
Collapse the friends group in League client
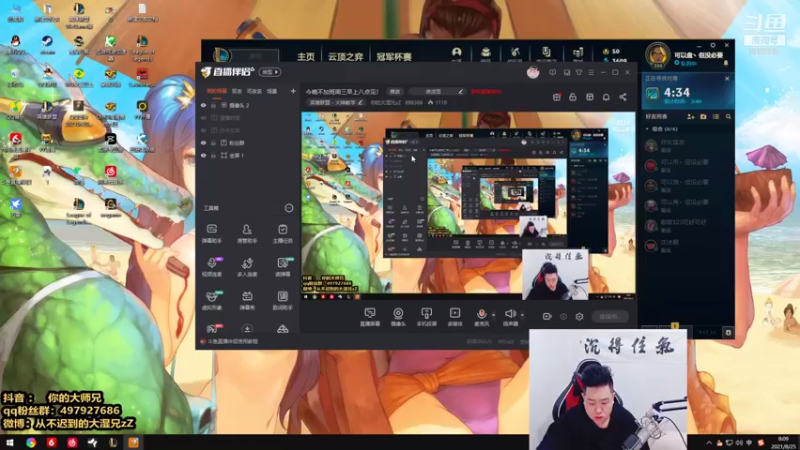[x=647, y=129]
